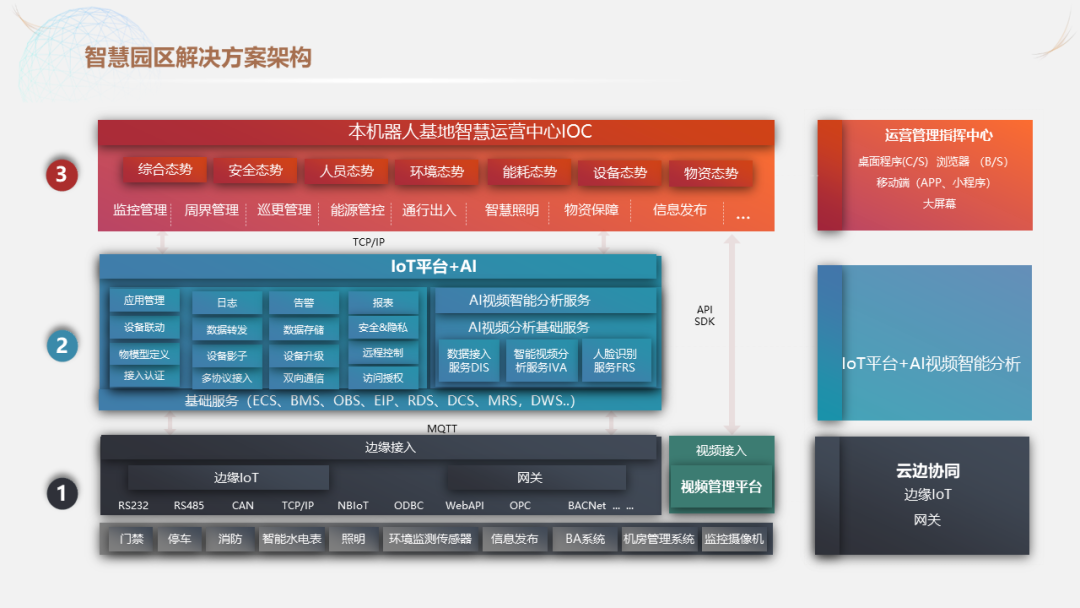Click the 视频接入 header

click(x=721, y=450)
